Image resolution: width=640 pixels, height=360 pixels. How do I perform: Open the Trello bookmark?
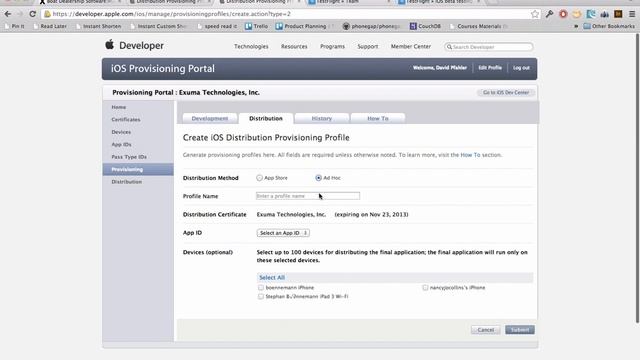click(256, 26)
